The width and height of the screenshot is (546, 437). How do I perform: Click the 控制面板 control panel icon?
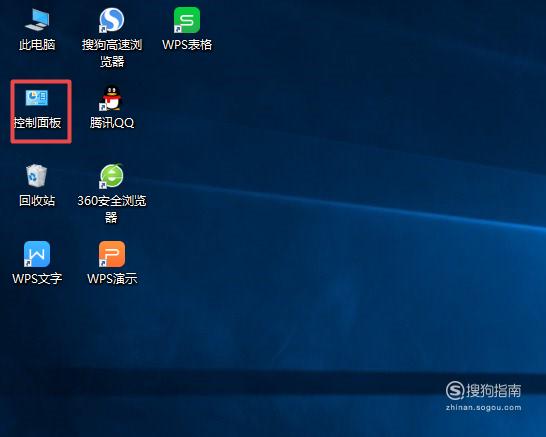37,98
